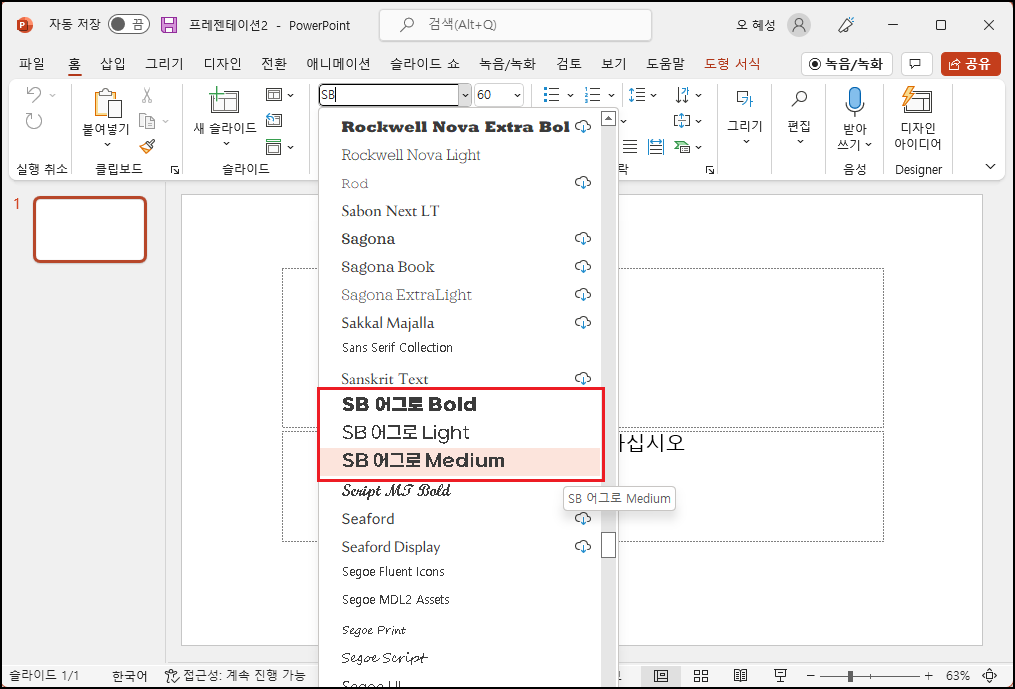This screenshot has height=689, width=1015.
Task: Click the Undo arrow icon
Action: 33,95
